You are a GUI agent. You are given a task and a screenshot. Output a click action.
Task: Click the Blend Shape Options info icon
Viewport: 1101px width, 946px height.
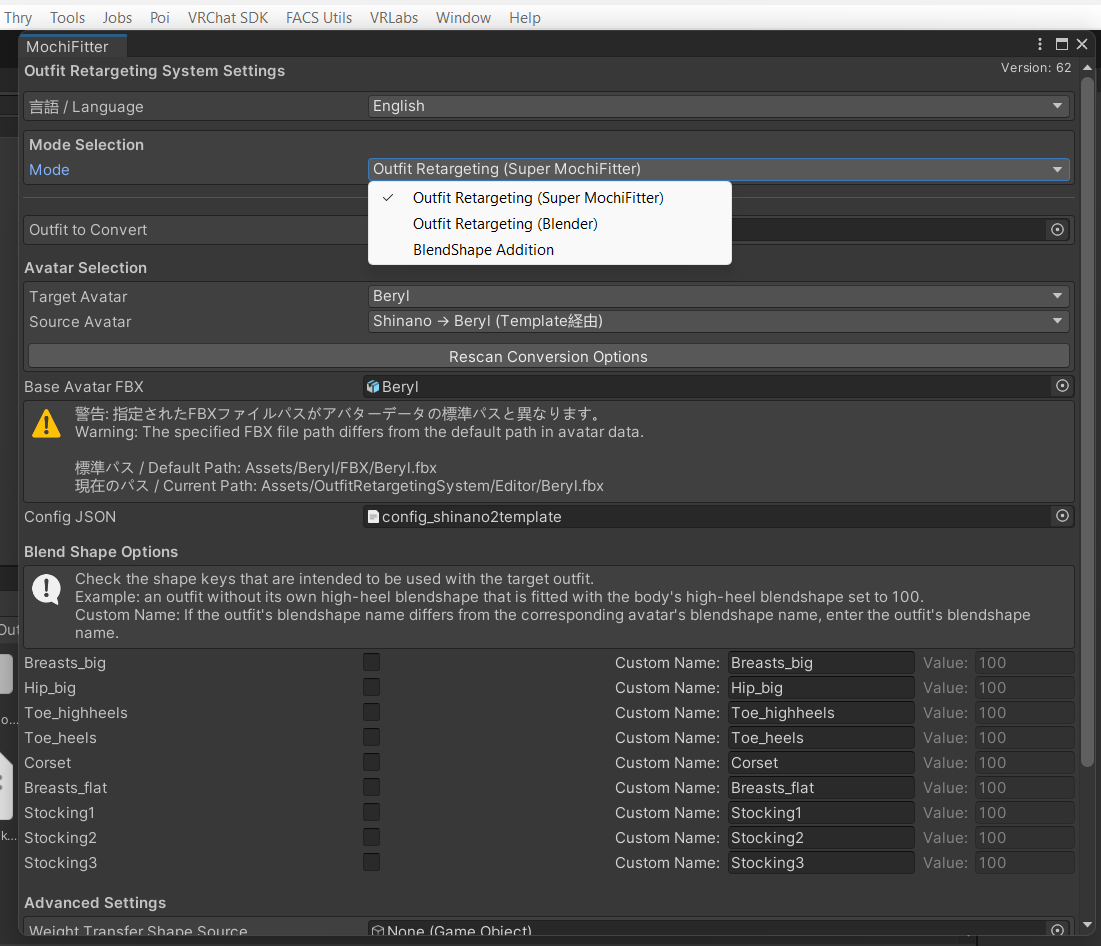click(x=46, y=589)
